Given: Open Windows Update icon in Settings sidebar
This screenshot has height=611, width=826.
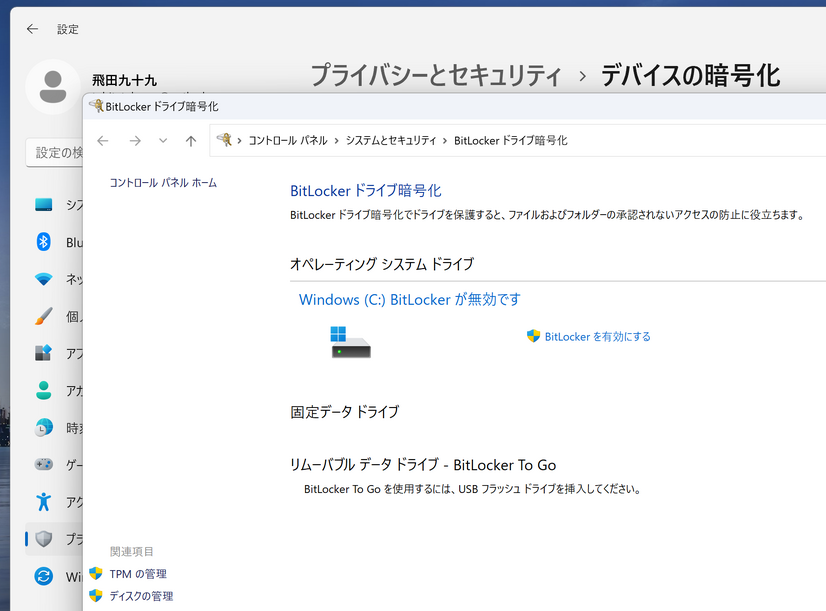Looking at the screenshot, I should 44,576.
